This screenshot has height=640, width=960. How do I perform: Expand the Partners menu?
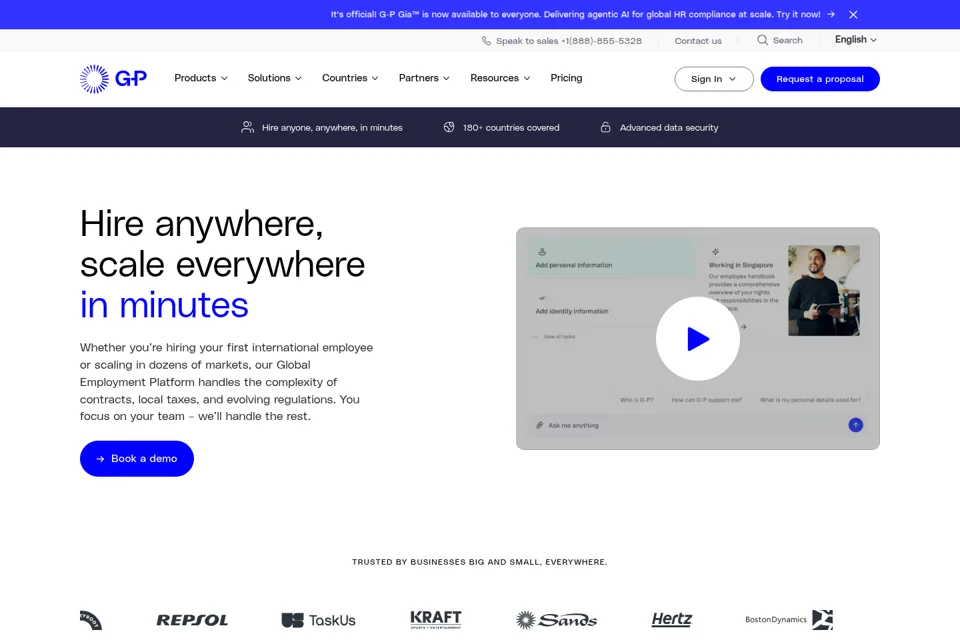(424, 78)
